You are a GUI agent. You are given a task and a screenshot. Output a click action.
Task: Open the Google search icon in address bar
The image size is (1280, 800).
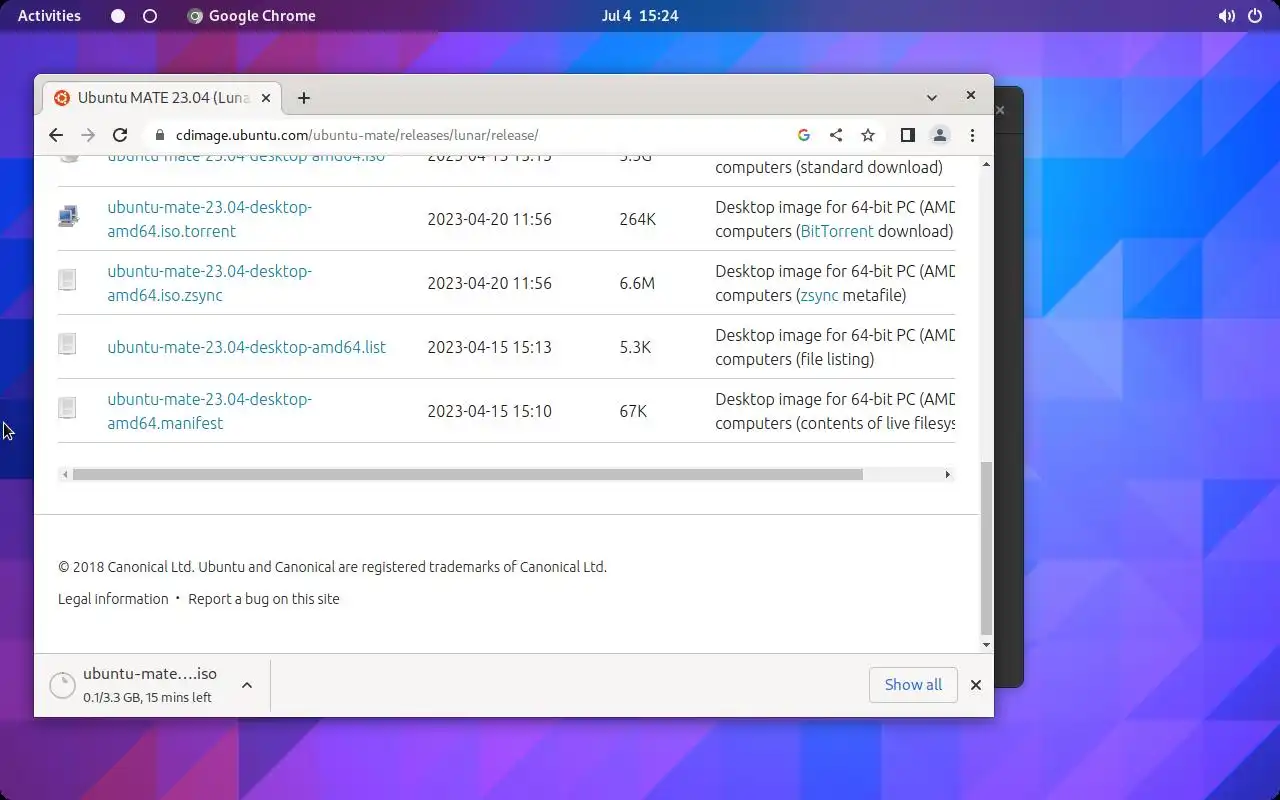(804, 135)
